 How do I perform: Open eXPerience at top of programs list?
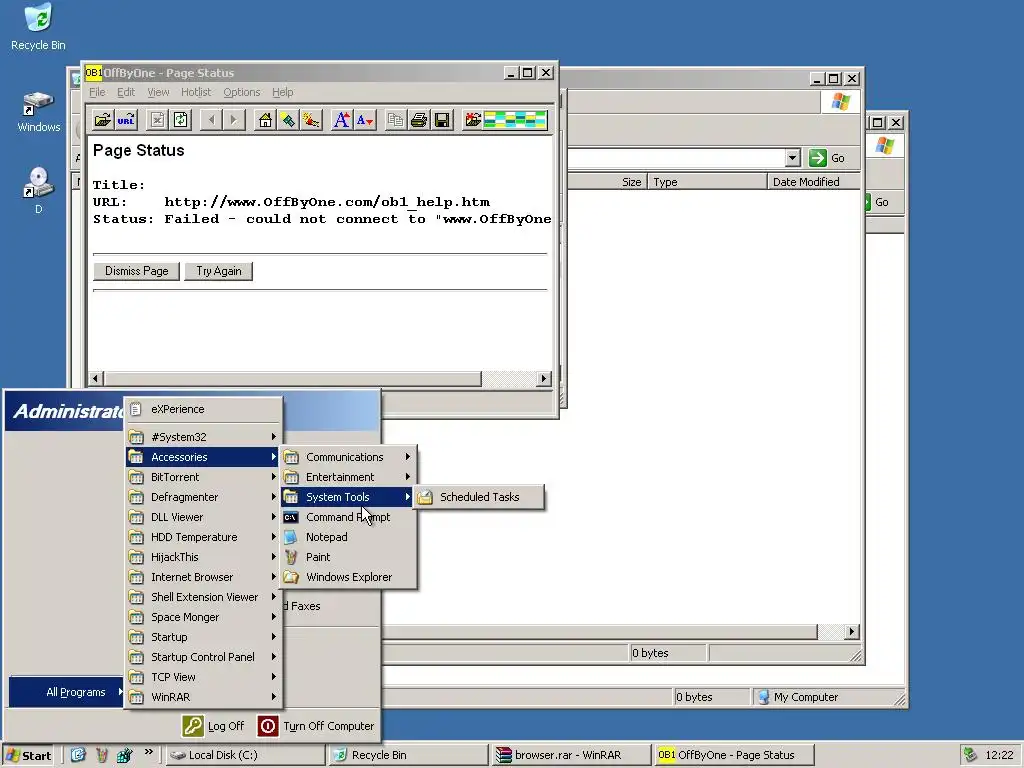tap(203, 409)
